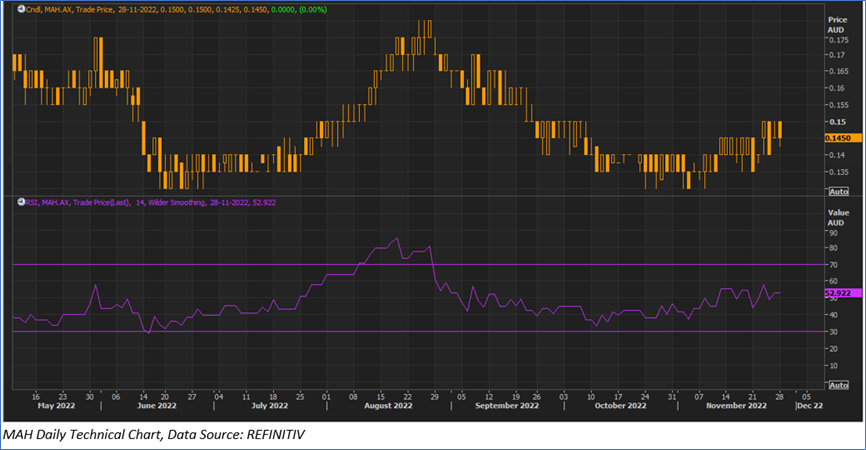Click the RSI series legend icon
The width and height of the screenshot is (866, 450).
point(21,202)
